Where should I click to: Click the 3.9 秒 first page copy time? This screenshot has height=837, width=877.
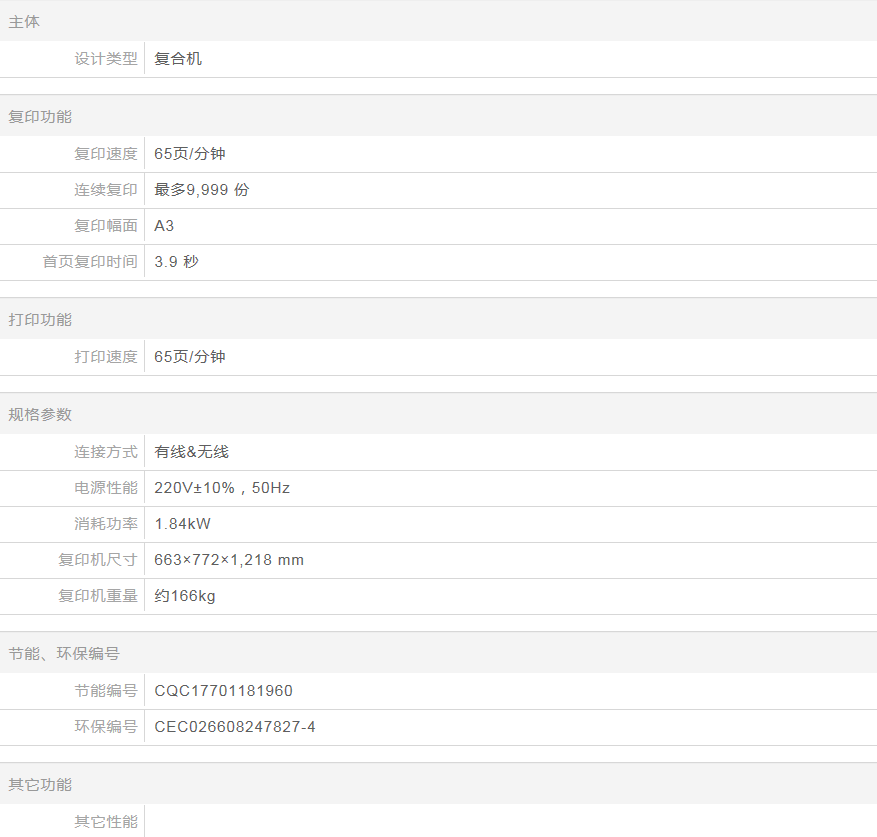coord(177,262)
